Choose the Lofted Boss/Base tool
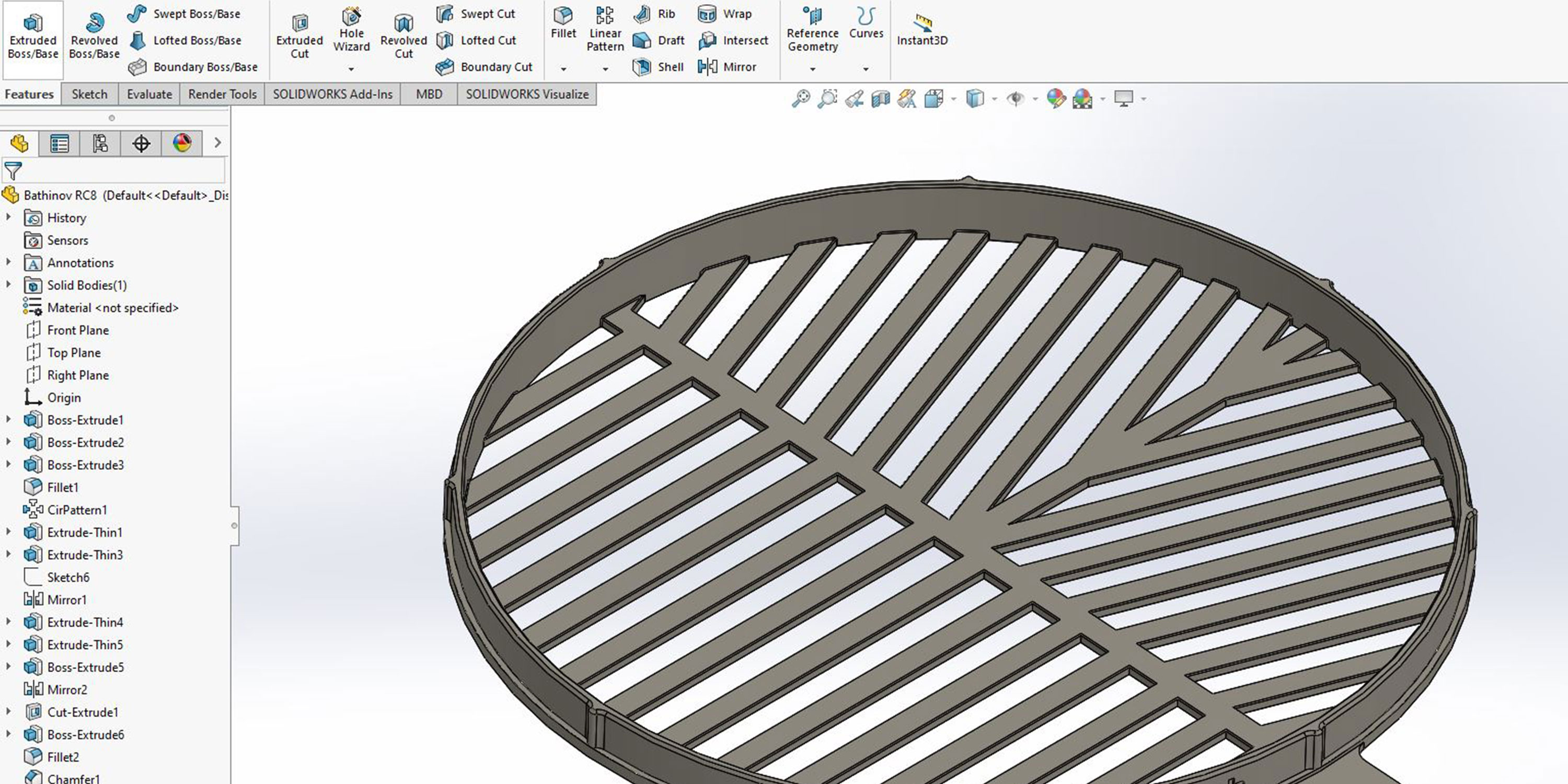The image size is (1568, 784). (185, 40)
